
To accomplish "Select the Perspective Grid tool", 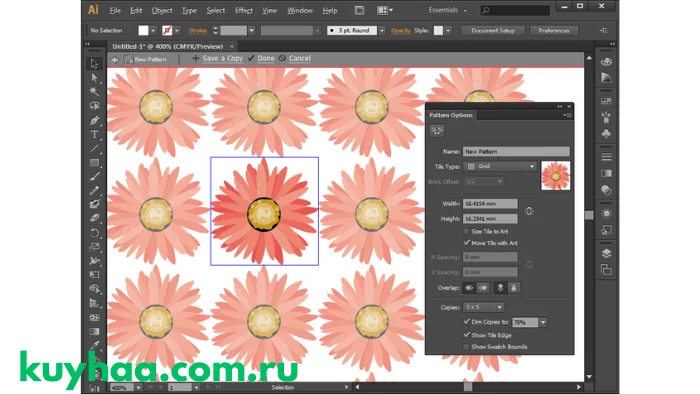I will click(94, 303).
